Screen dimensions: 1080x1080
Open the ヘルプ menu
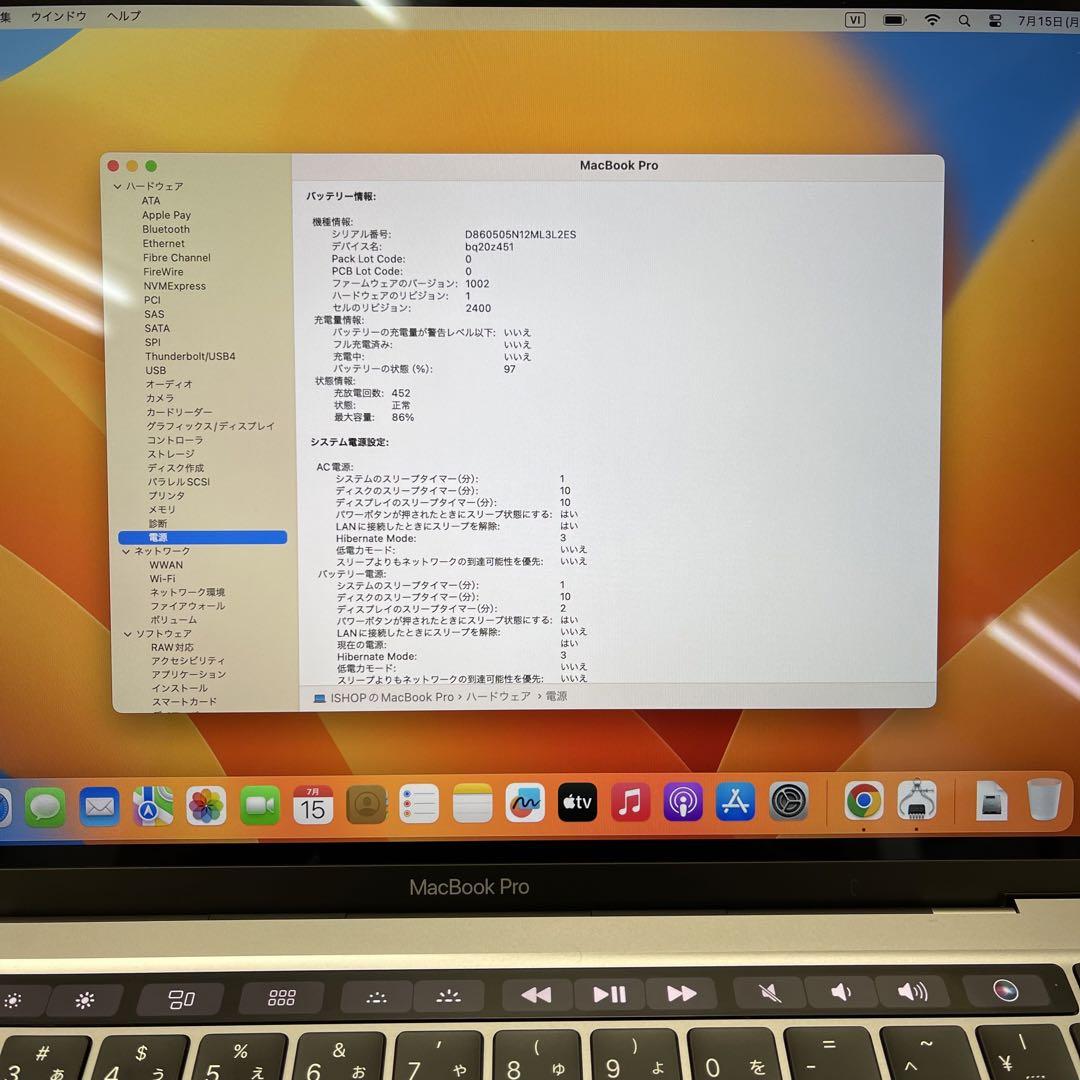124,16
